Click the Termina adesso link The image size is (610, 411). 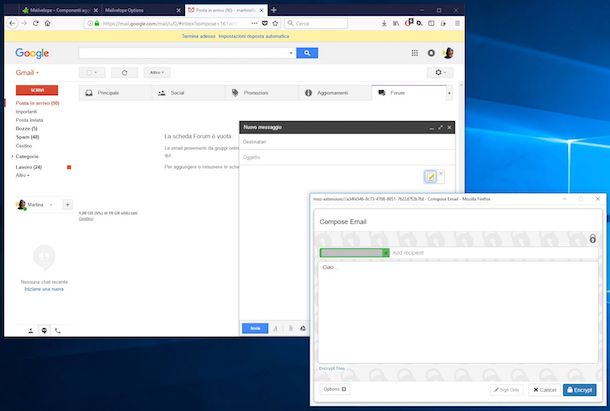click(x=198, y=36)
